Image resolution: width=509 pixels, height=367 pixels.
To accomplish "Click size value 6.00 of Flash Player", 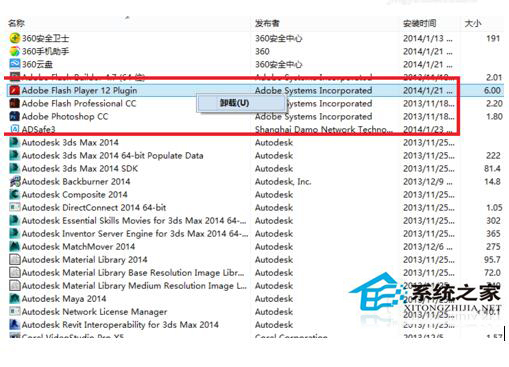I will (492, 90).
